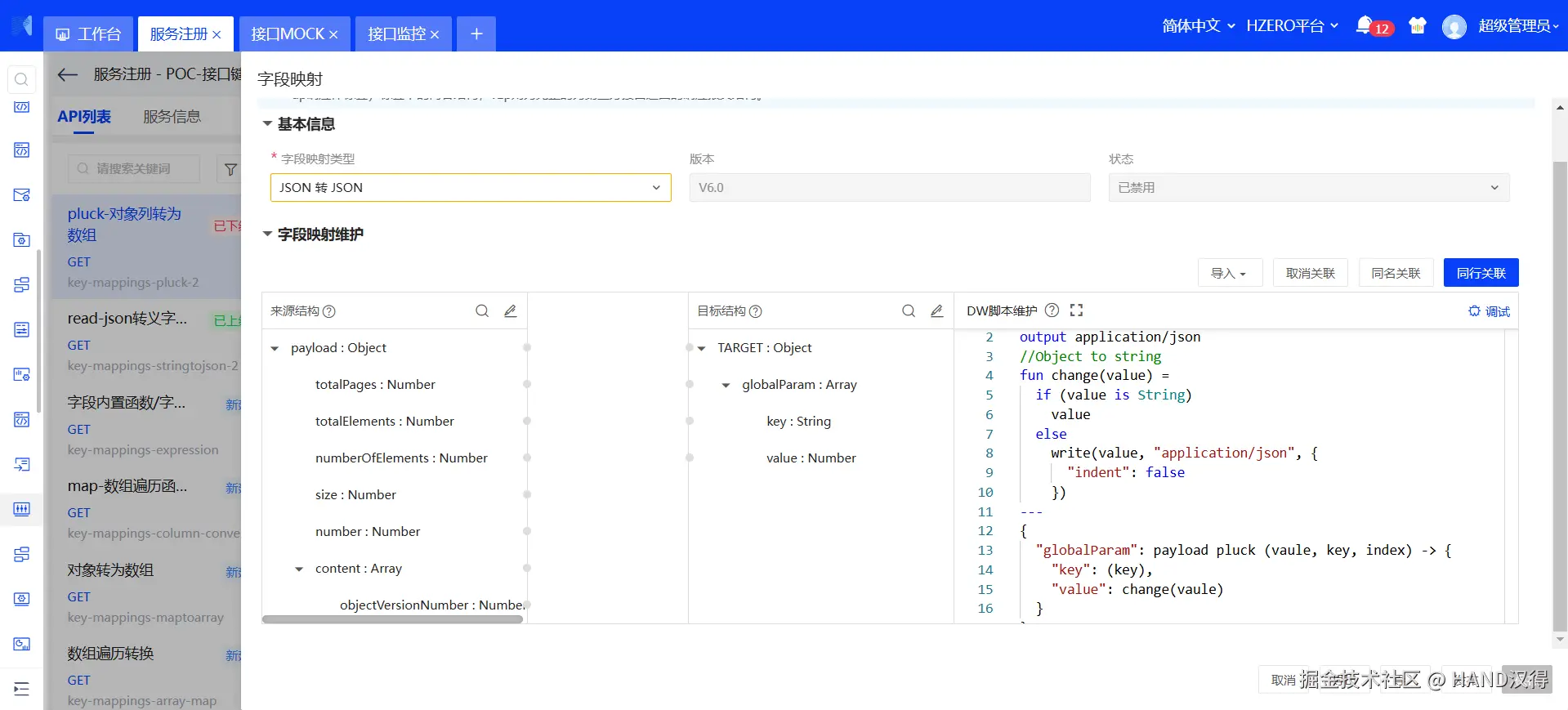Viewport: 1568px width, 710px height.
Task: Switch to the 接口MOCK tab
Action: (x=288, y=33)
